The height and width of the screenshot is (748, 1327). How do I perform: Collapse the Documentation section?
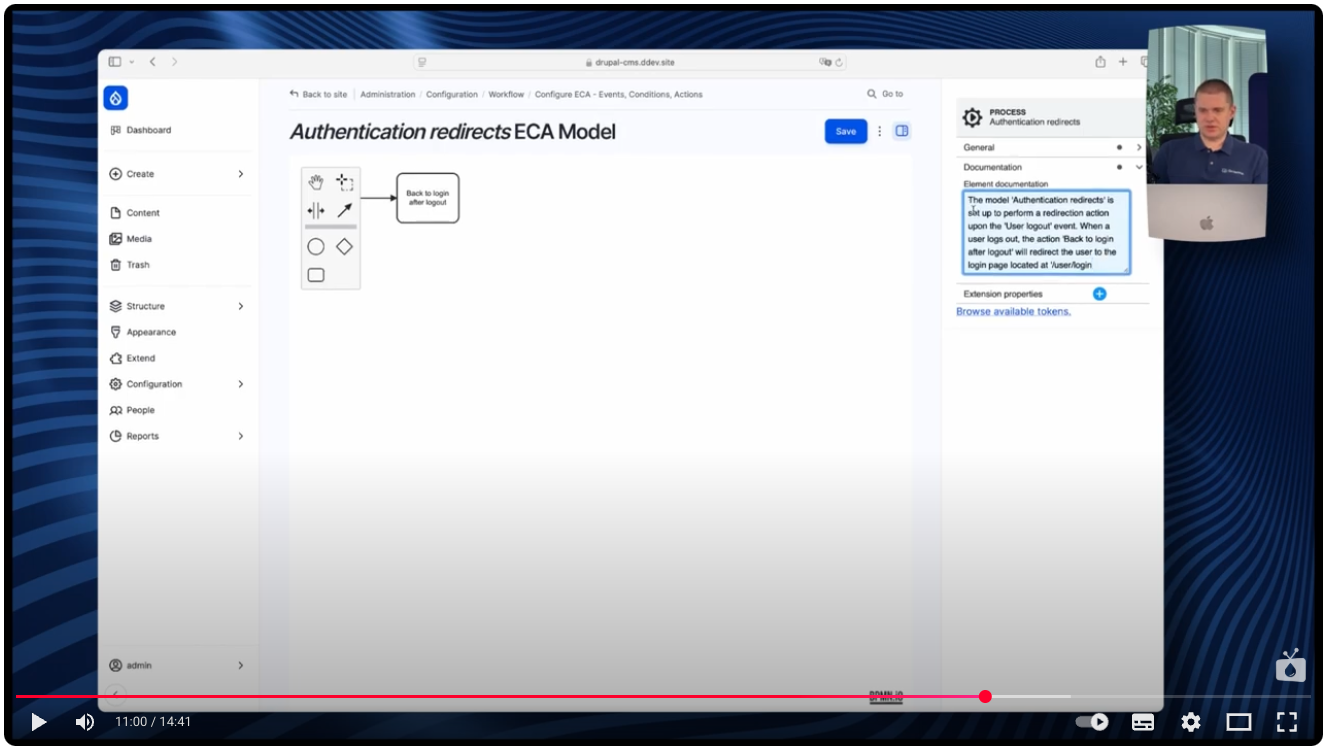(1139, 167)
